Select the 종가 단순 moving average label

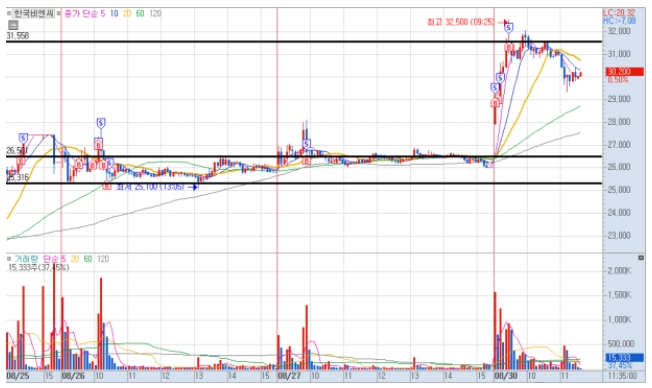coord(81,13)
